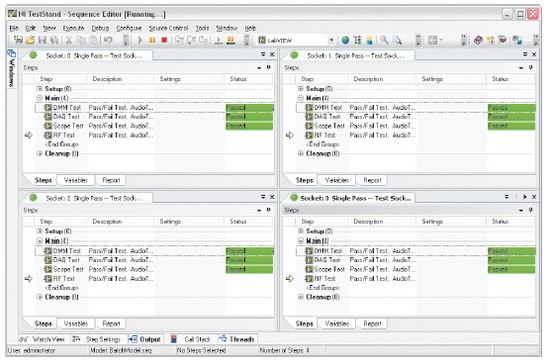Click the Windows sidebar panel icon at left edge
Image resolution: width=550 pixels, height=364 pixels.
coord(12,53)
